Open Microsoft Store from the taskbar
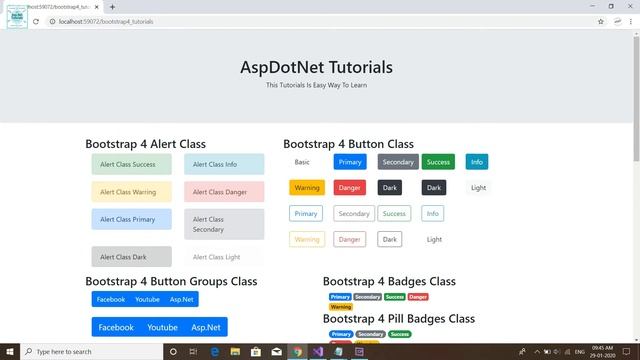 coord(256,351)
